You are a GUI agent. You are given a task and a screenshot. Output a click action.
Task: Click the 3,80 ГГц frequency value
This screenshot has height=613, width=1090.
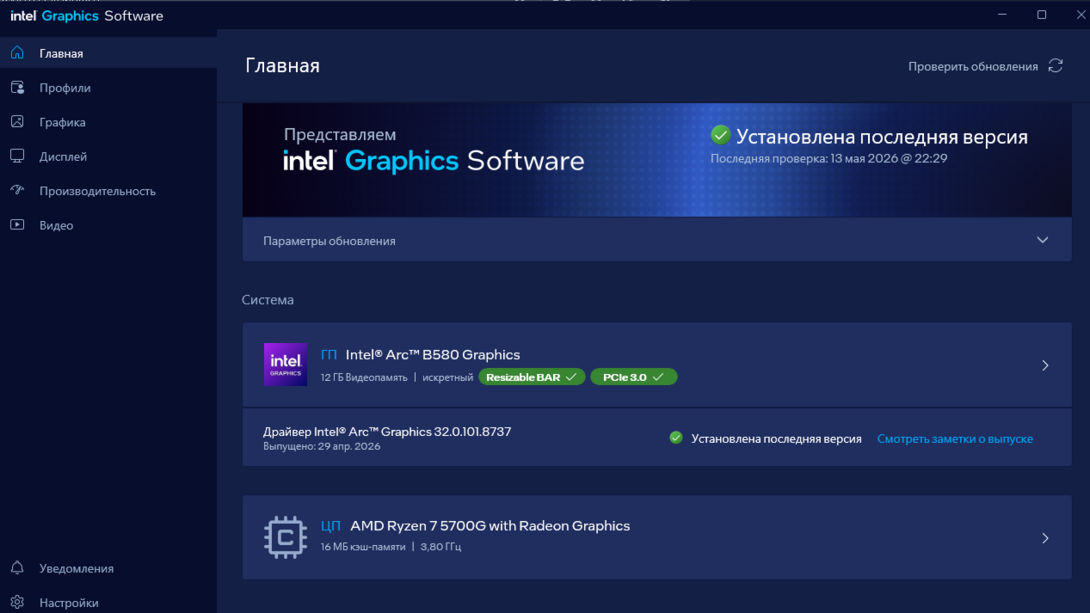[440, 547]
